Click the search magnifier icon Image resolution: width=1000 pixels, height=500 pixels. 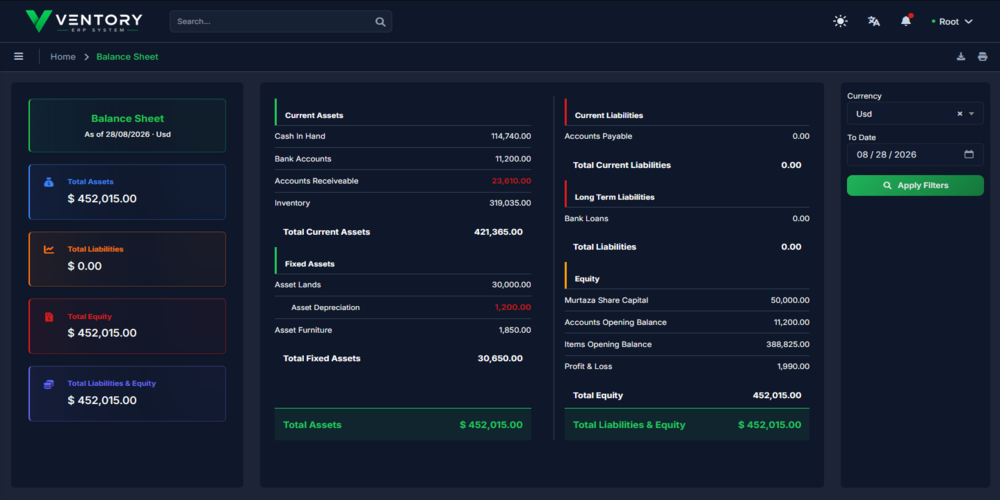(x=380, y=22)
